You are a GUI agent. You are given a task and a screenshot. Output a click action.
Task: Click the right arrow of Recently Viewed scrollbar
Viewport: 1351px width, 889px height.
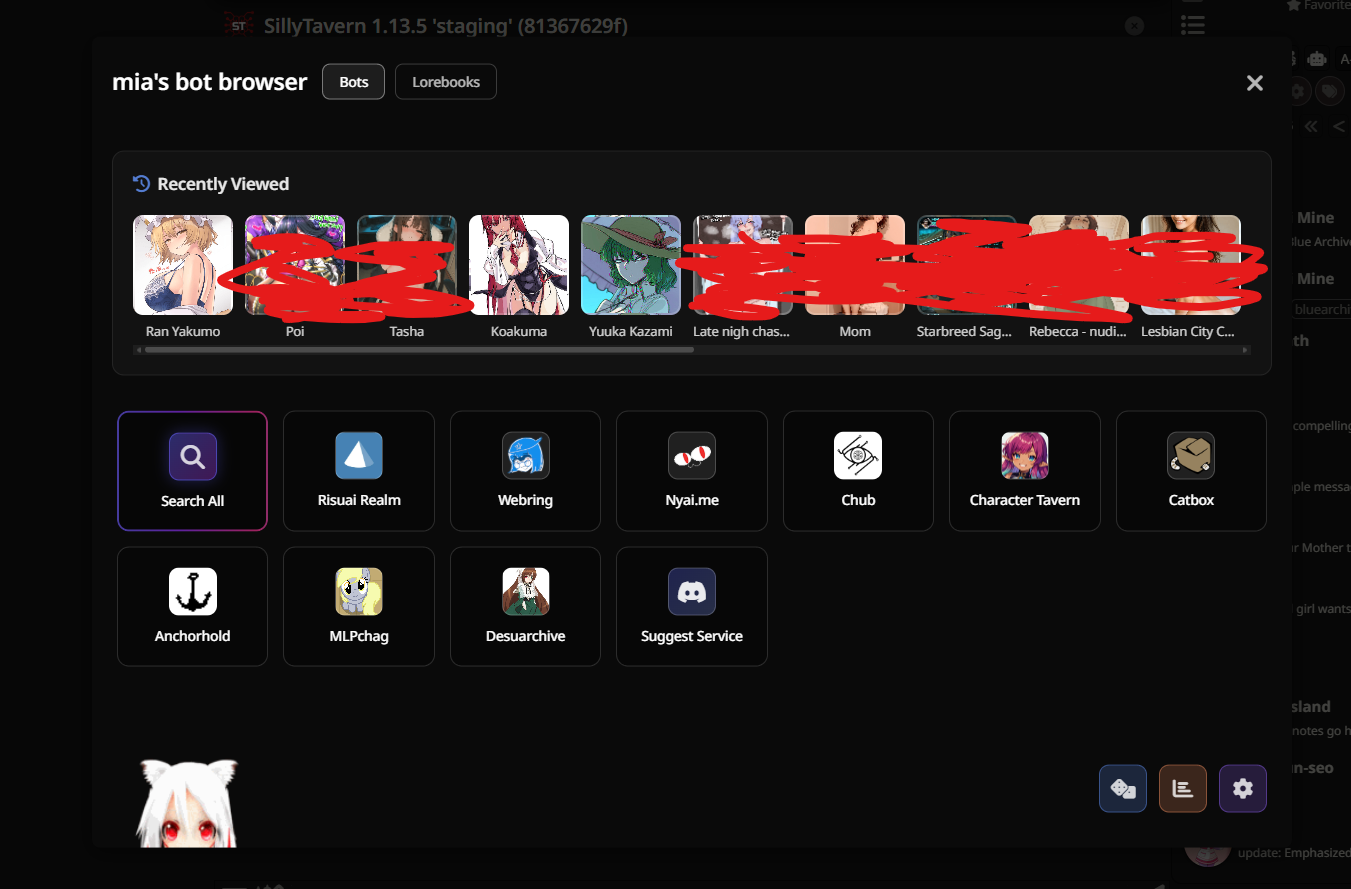point(1245,350)
